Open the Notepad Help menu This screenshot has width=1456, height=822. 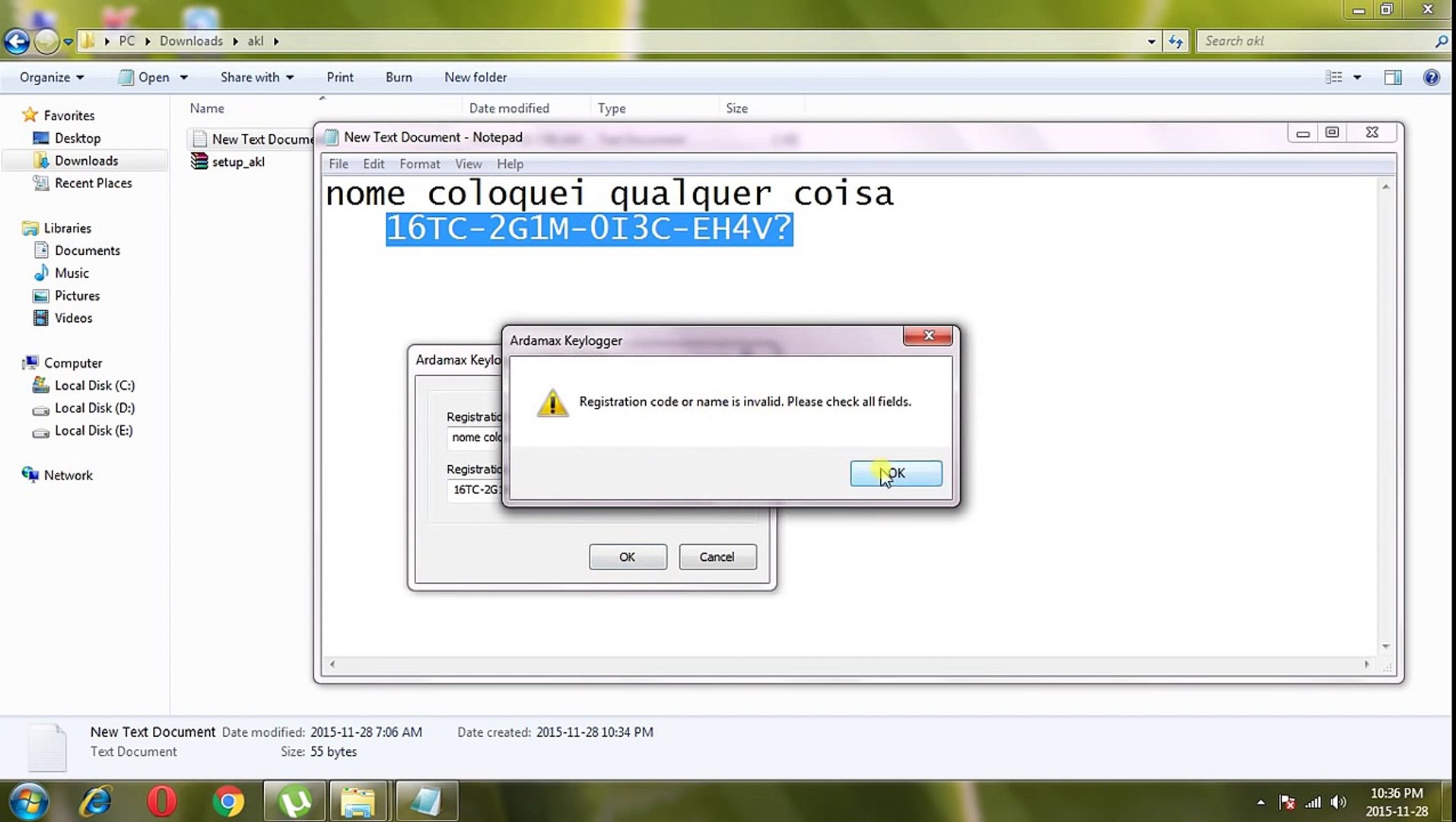point(510,164)
